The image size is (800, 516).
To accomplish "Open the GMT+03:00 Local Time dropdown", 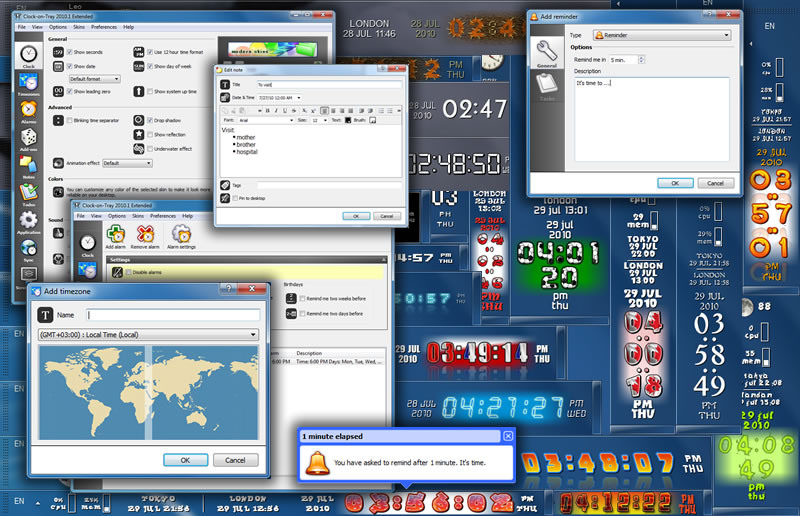I will click(x=147, y=335).
